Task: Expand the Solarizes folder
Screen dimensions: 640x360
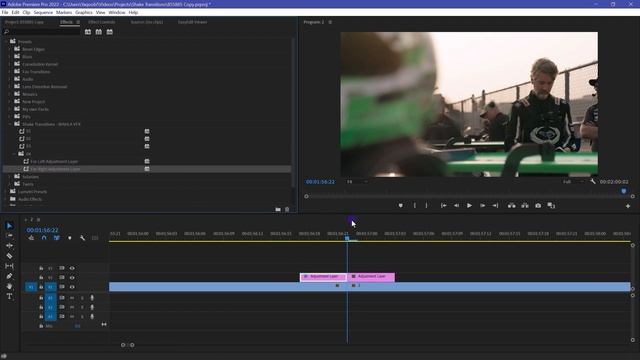Action: tap(10, 176)
